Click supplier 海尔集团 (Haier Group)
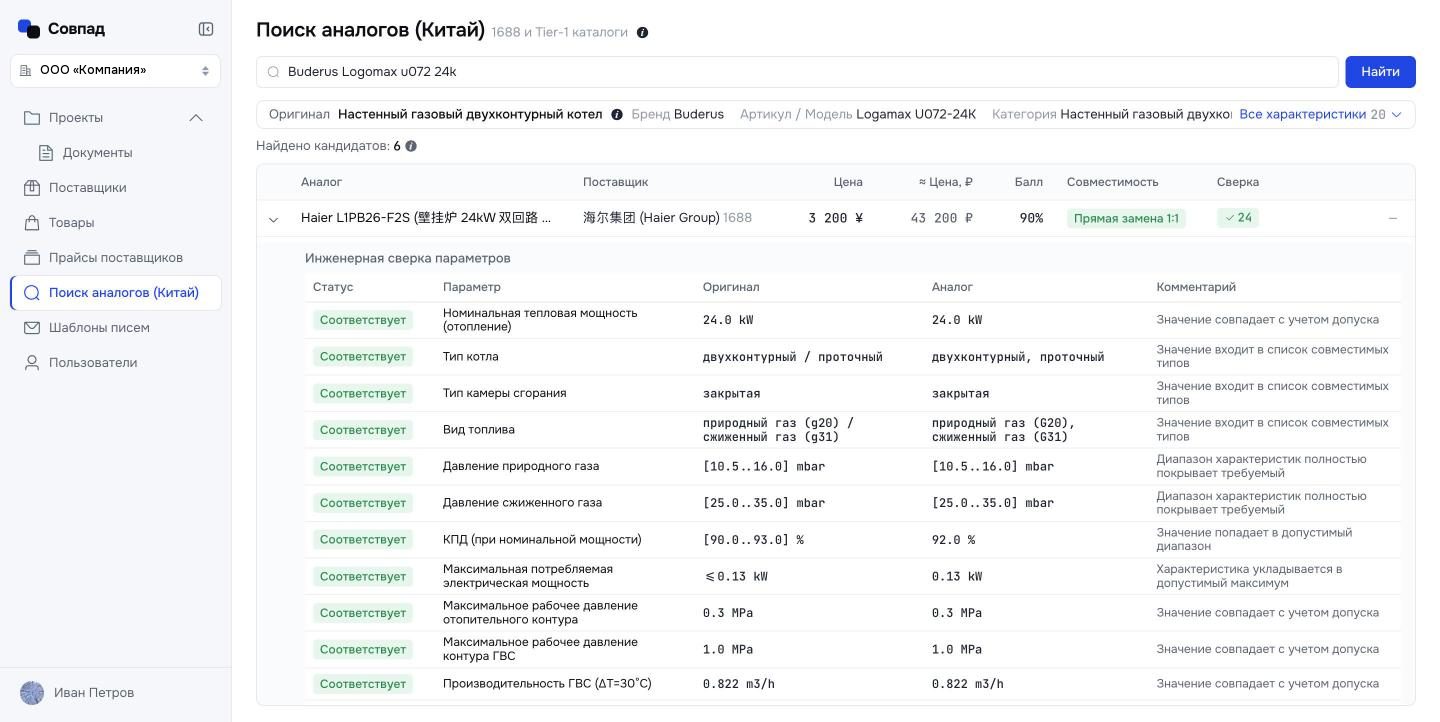 (651, 218)
